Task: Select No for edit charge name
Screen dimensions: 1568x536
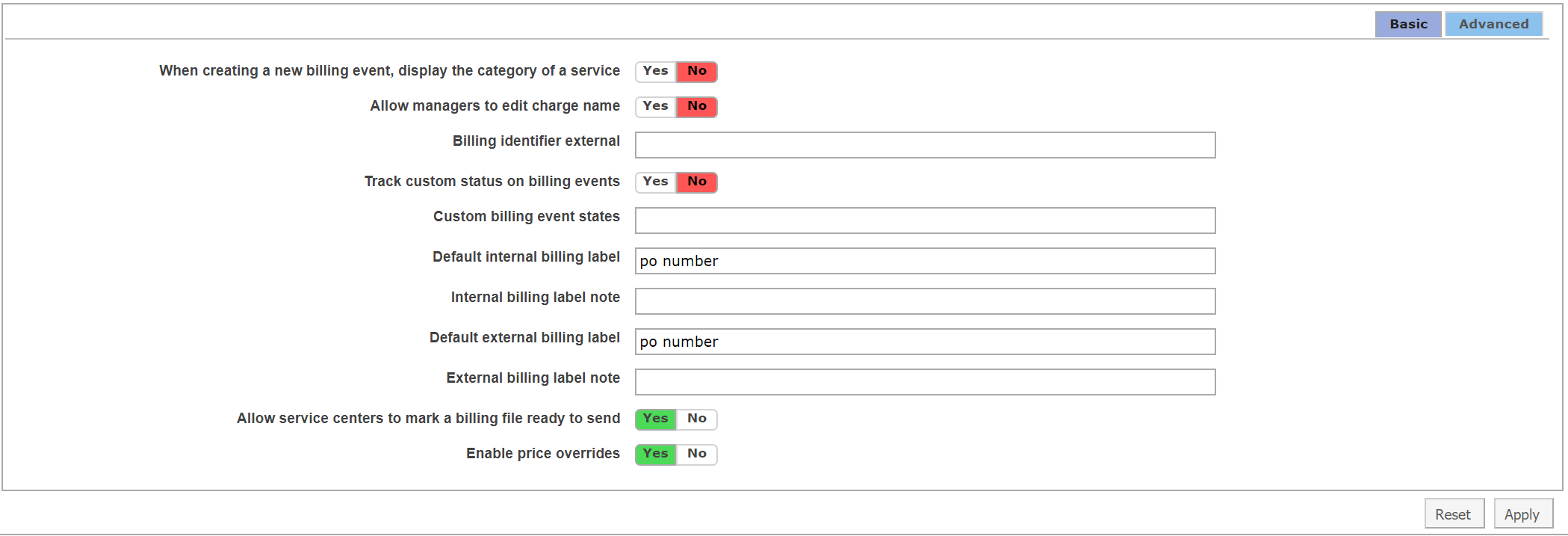Action: pyautogui.click(x=696, y=106)
